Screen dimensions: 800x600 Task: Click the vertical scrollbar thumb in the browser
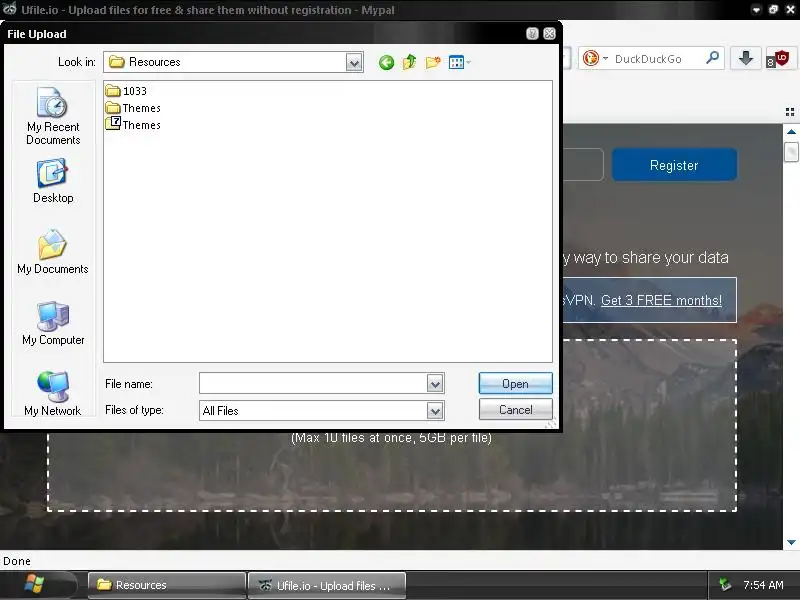pos(791,152)
